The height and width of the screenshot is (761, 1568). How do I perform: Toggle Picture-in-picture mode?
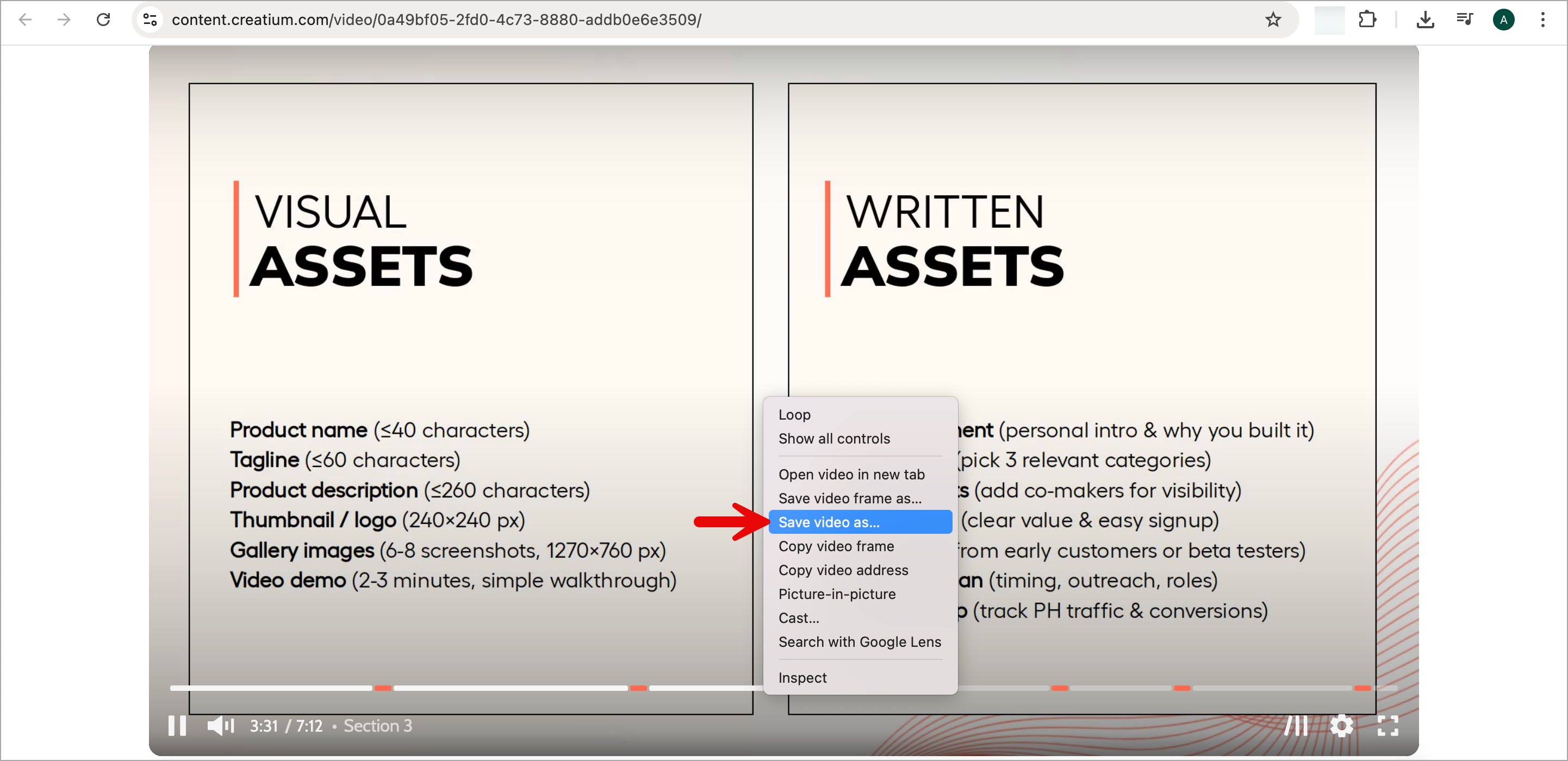point(836,594)
